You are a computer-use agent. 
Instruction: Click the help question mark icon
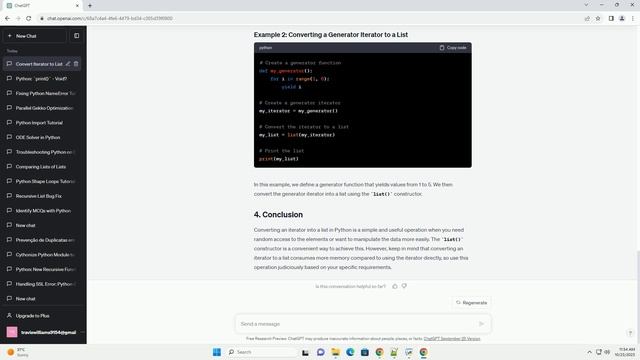[630, 333]
